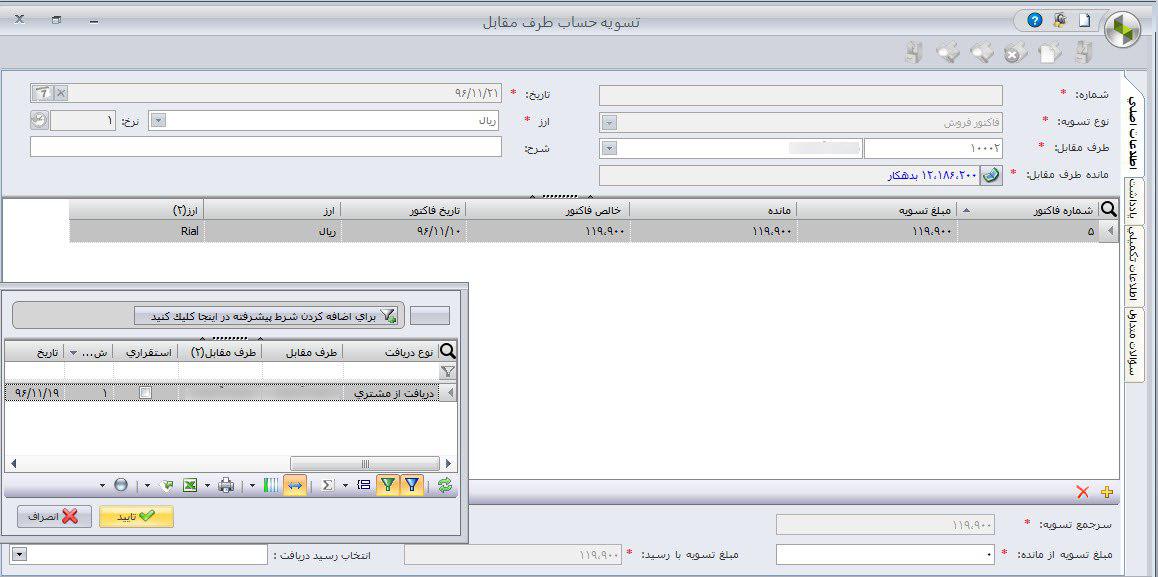Viewport: 1158px width, 577px height.
Task: Click the ۹۶/۱۱/۱۰ invoice date cell
Action: click(x=403, y=231)
